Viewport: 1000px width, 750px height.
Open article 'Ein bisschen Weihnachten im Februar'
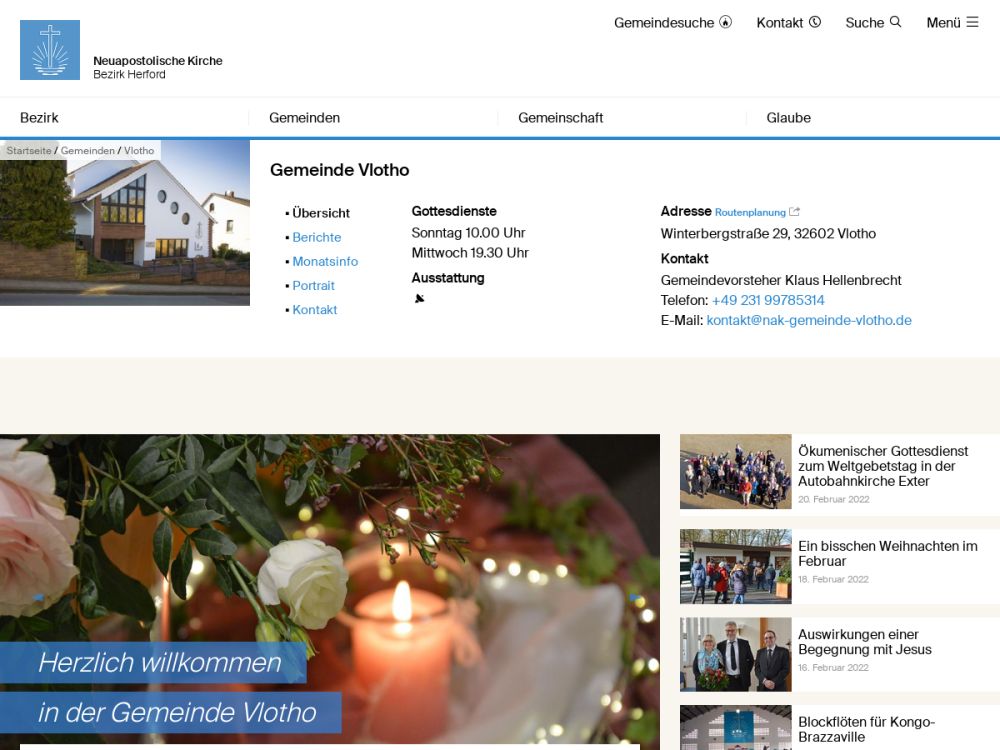click(887, 554)
